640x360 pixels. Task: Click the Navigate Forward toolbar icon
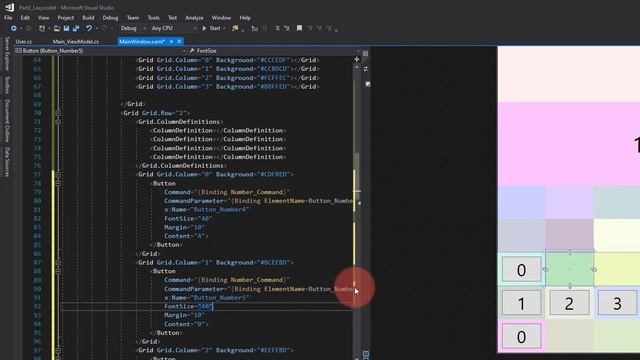click(29, 28)
